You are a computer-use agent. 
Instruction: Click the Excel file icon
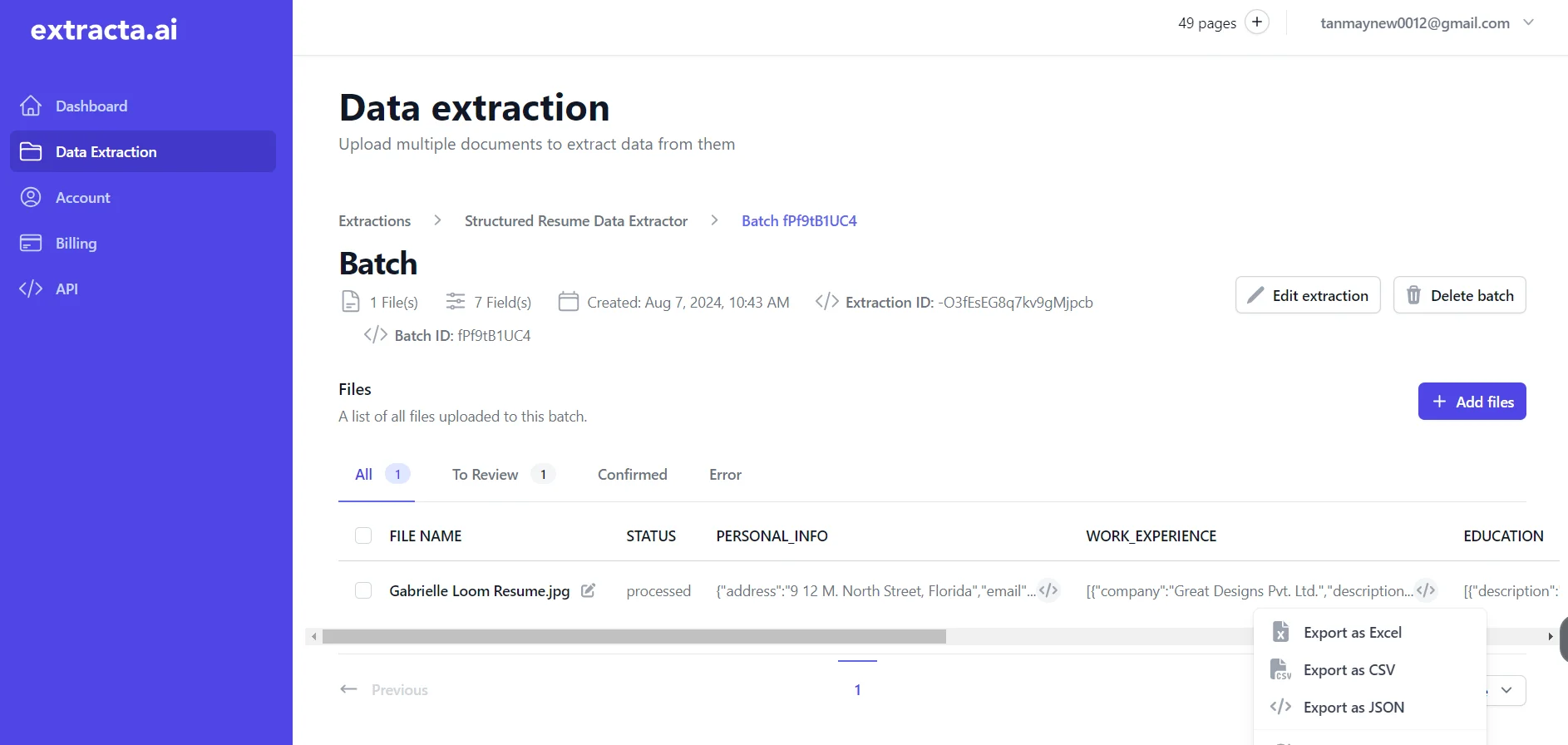tap(1281, 632)
